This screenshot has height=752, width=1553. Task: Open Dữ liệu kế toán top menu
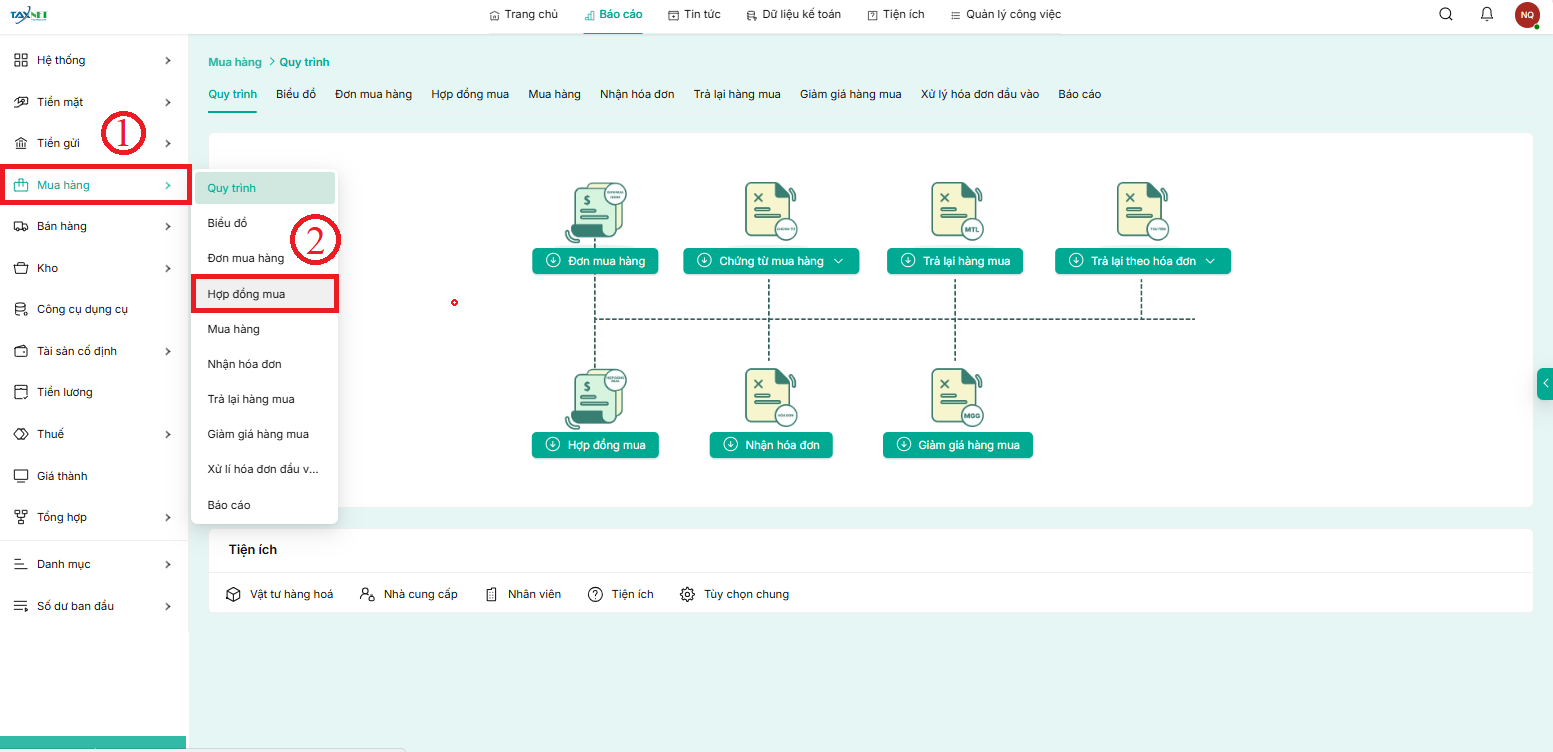click(795, 15)
